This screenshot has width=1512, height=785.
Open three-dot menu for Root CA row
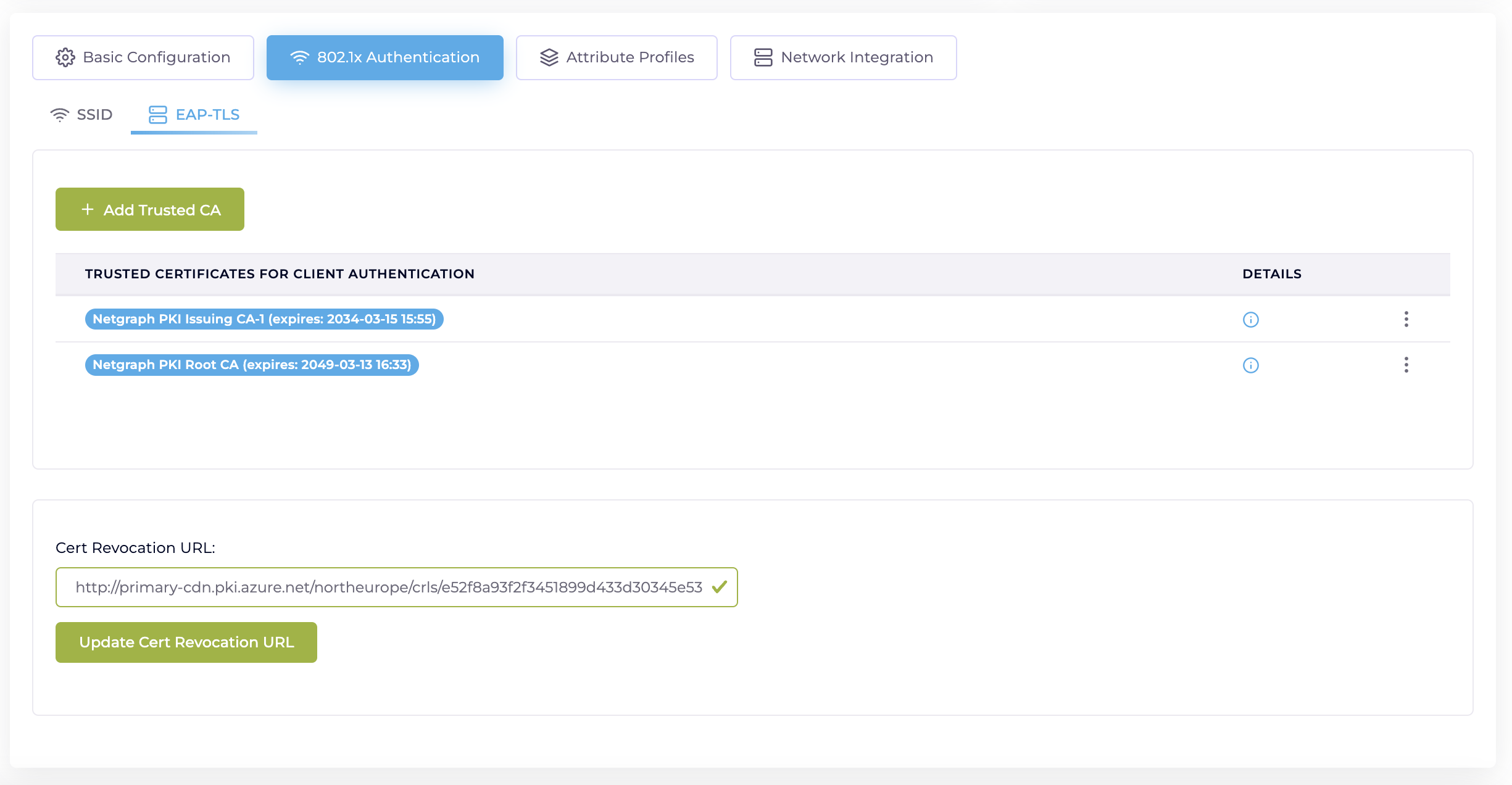1406,365
